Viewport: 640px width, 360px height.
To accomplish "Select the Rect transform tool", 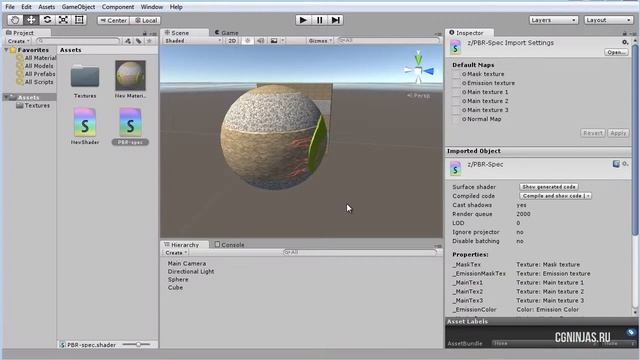I will tap(79, 20).
